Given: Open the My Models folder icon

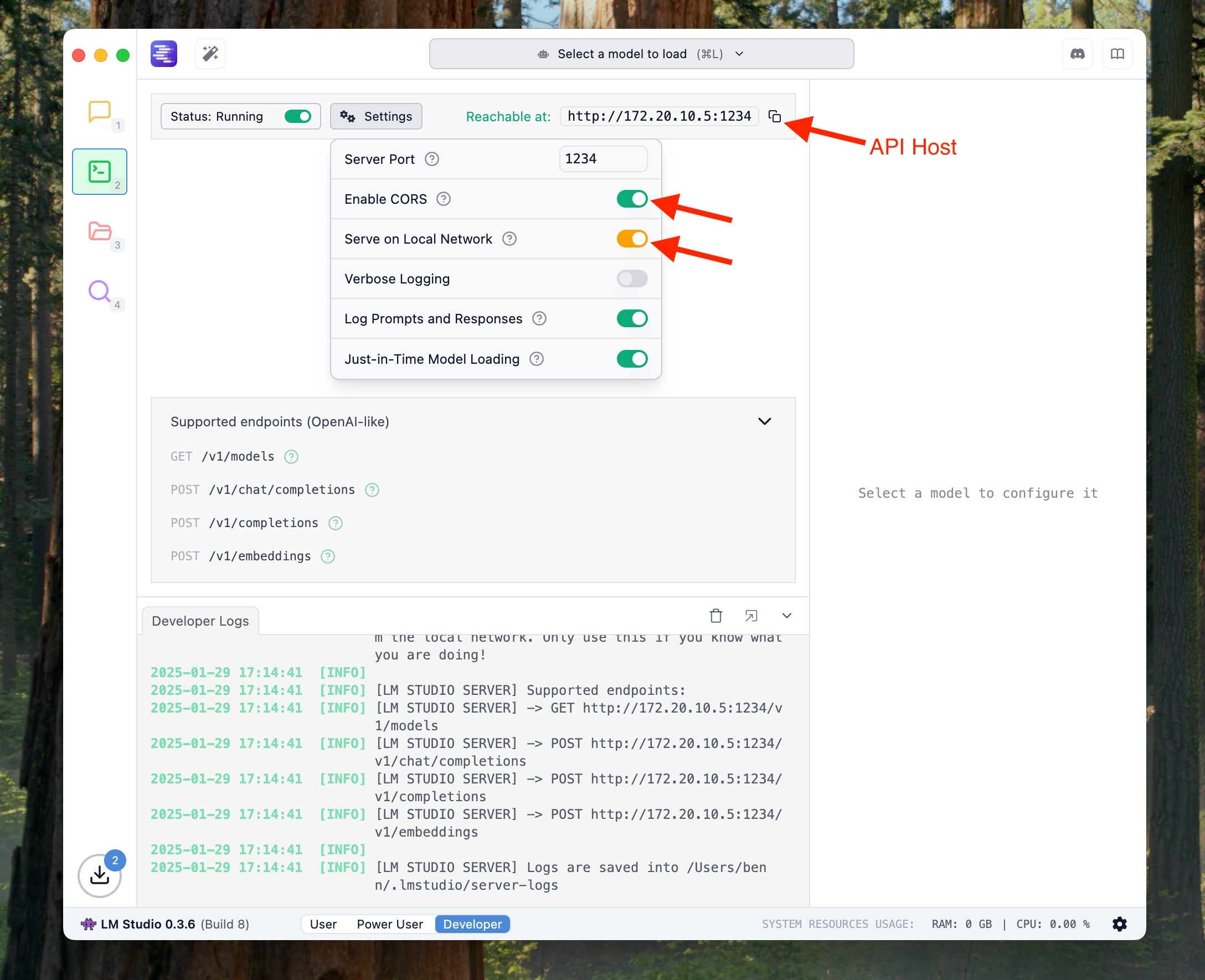Looking at the screenshot, I should click(x=99, y=231).
